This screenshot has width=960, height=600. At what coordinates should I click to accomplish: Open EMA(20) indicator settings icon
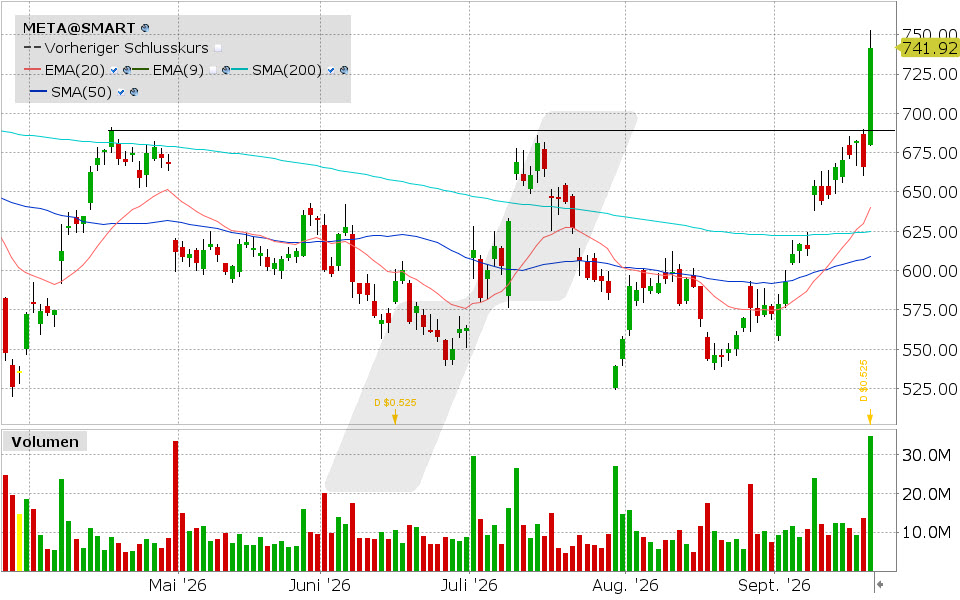pos(127,70)
